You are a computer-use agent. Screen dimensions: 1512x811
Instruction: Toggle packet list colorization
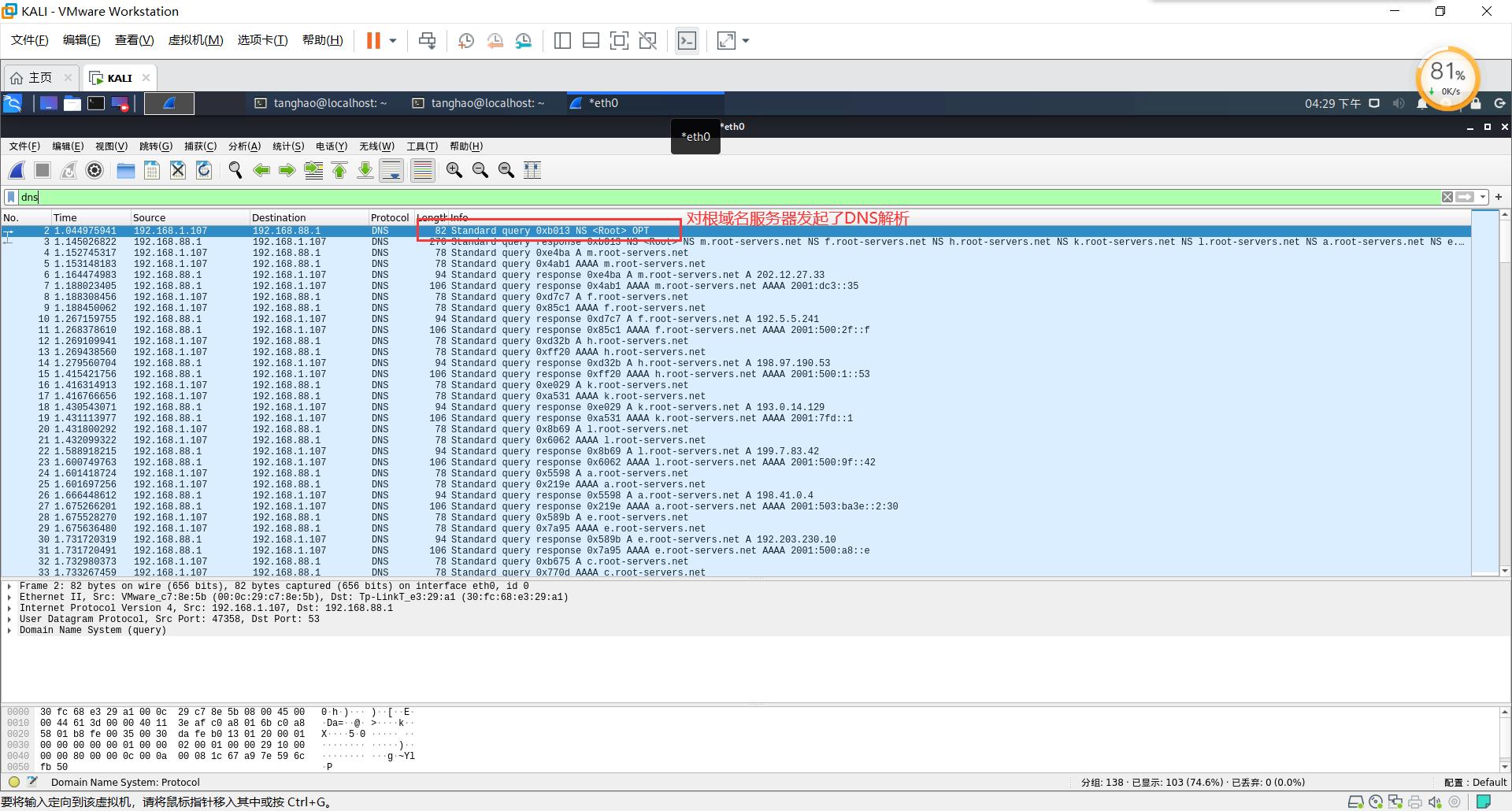click(423, 170)
